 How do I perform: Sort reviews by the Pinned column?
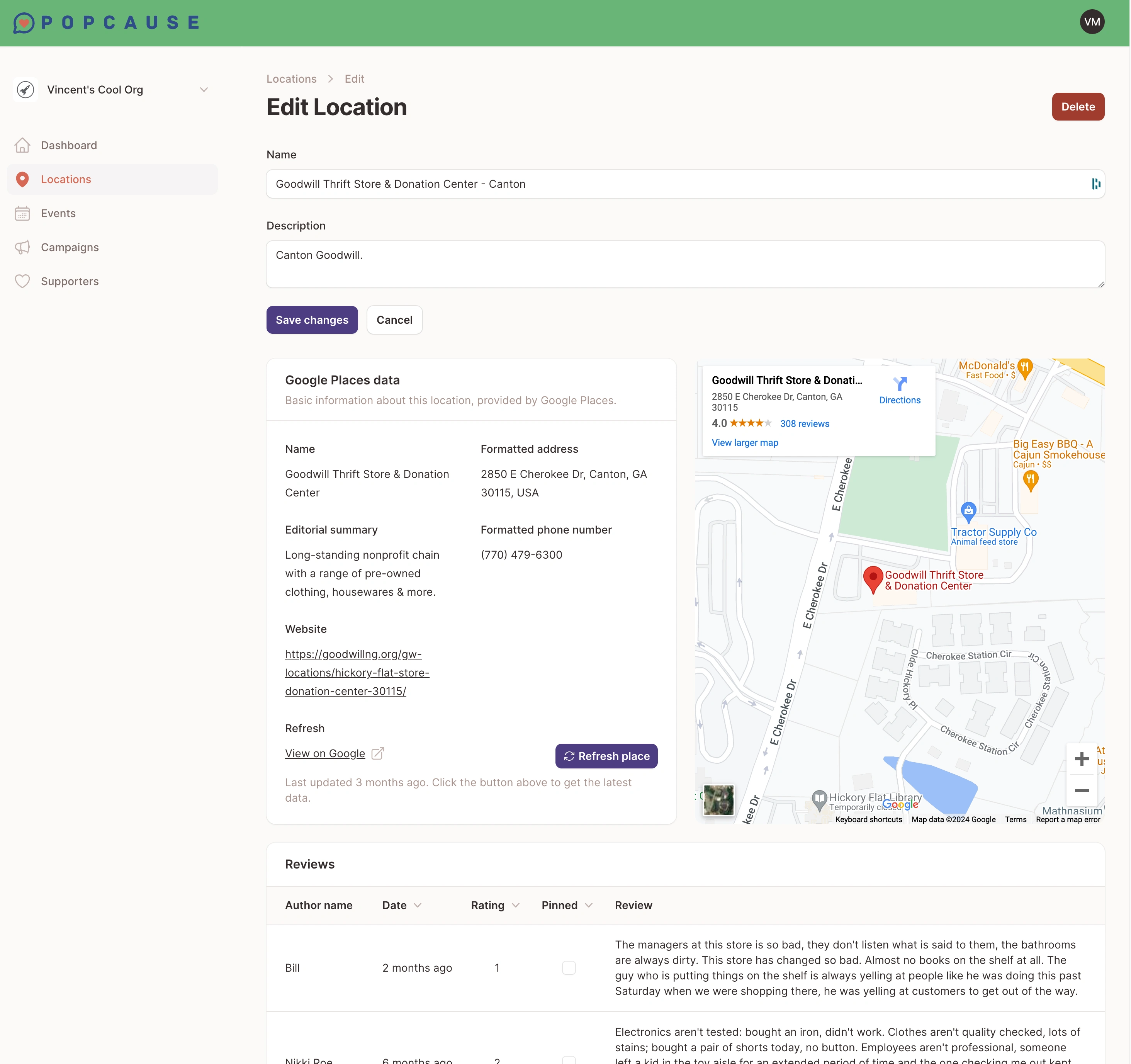567,906
